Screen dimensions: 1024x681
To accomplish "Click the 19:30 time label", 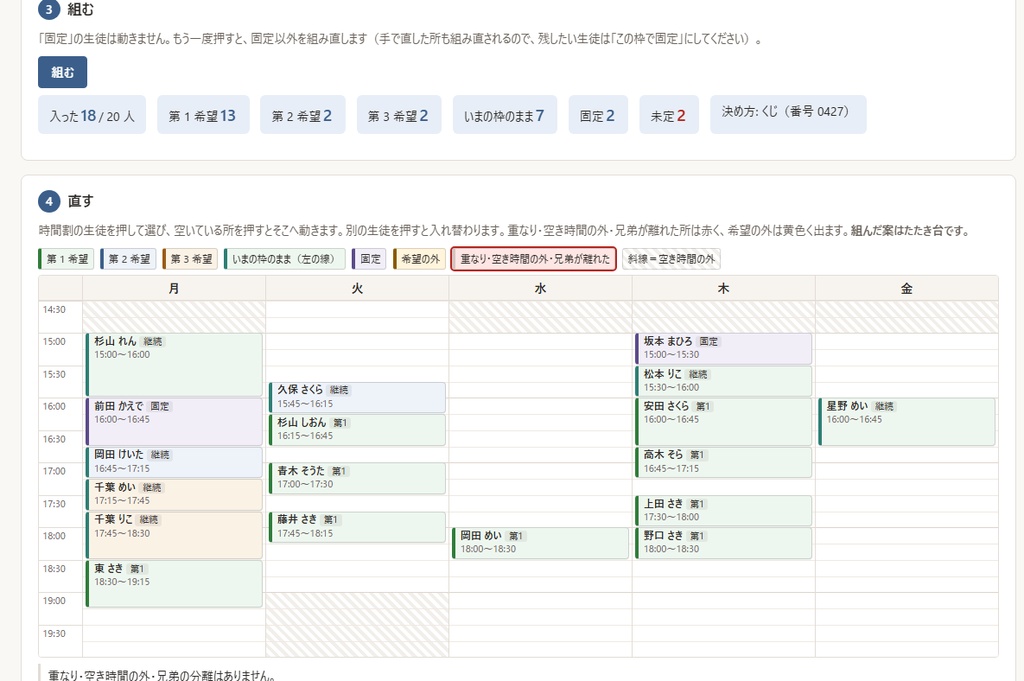I will [x=54, y=633].
